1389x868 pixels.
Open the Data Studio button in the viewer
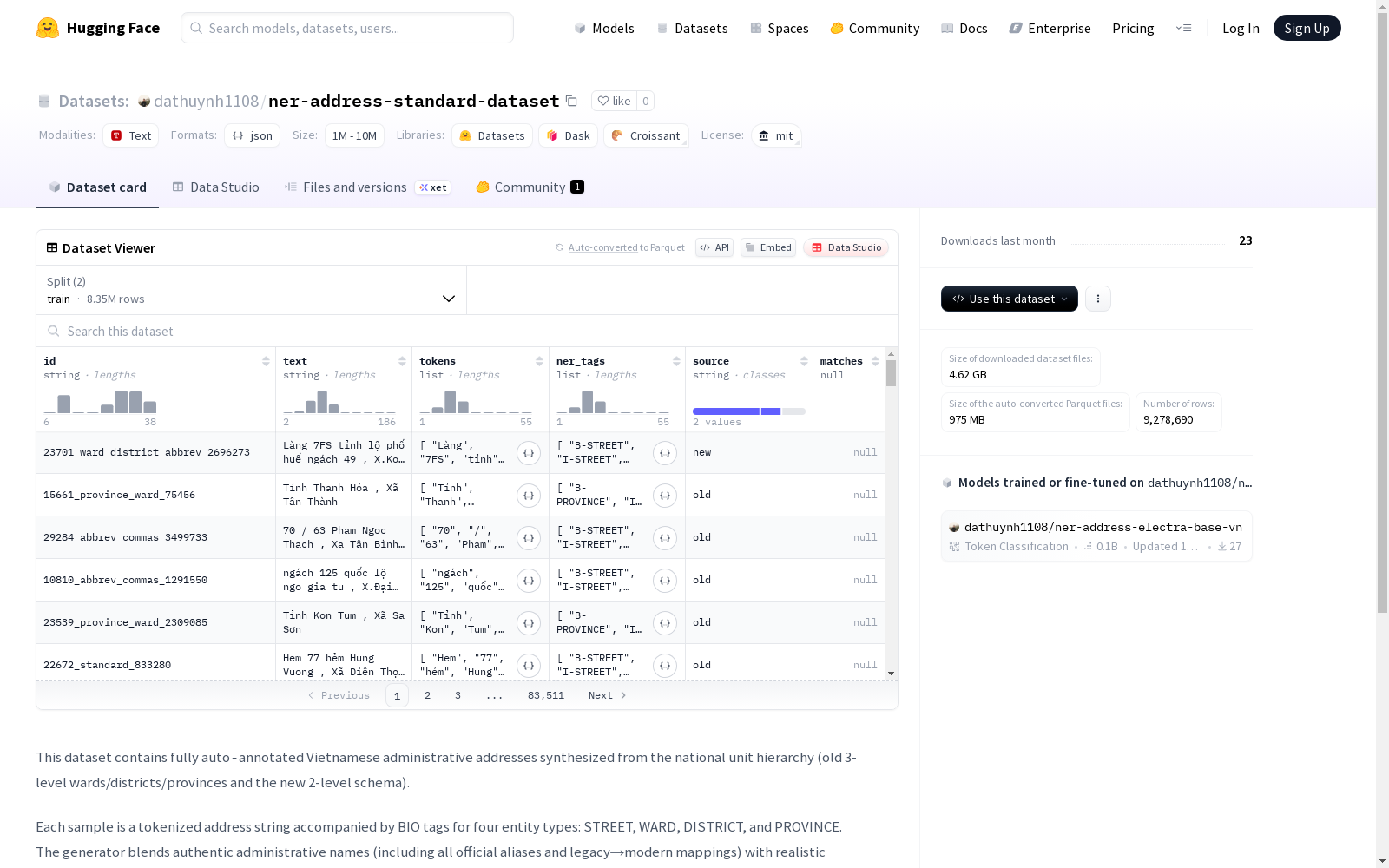tap(846, 247)
